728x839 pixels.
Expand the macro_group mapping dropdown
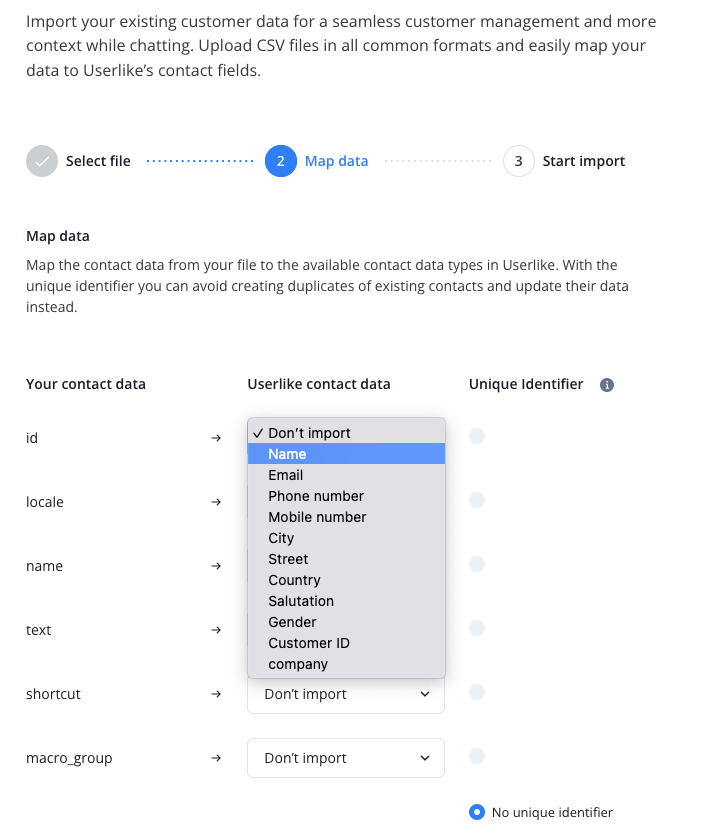pyautogui.click(x=346, y=758)
